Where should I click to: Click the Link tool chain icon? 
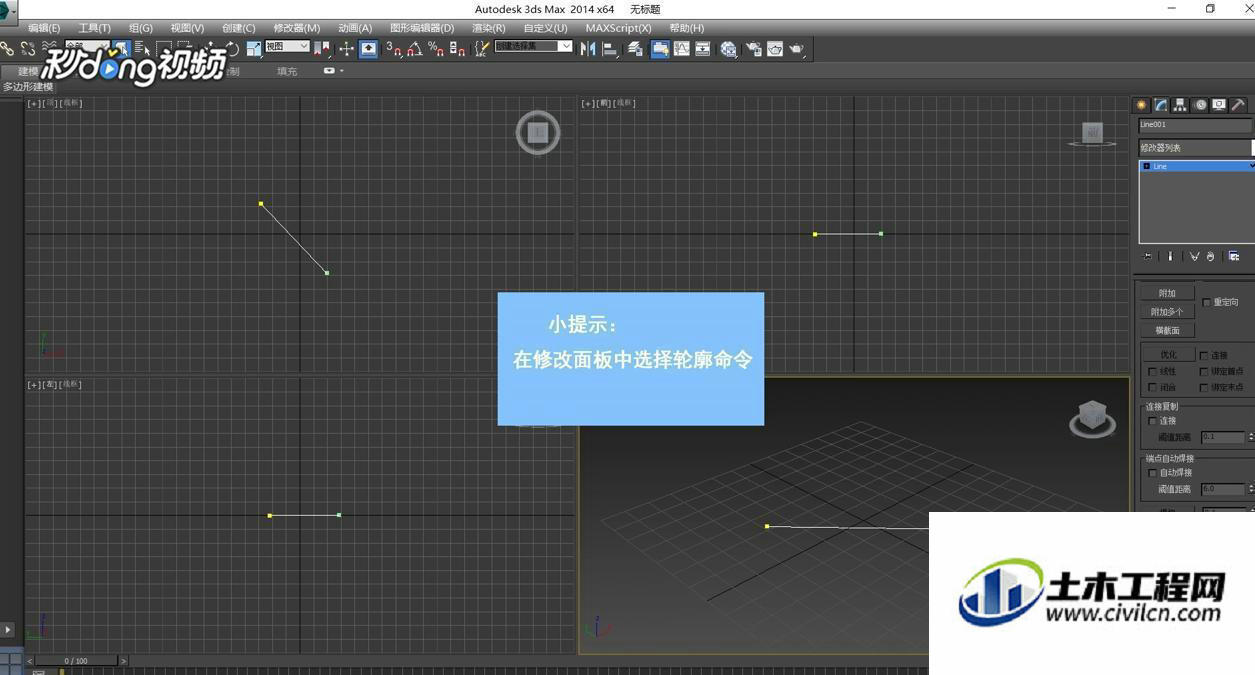(x=7, y=48)
